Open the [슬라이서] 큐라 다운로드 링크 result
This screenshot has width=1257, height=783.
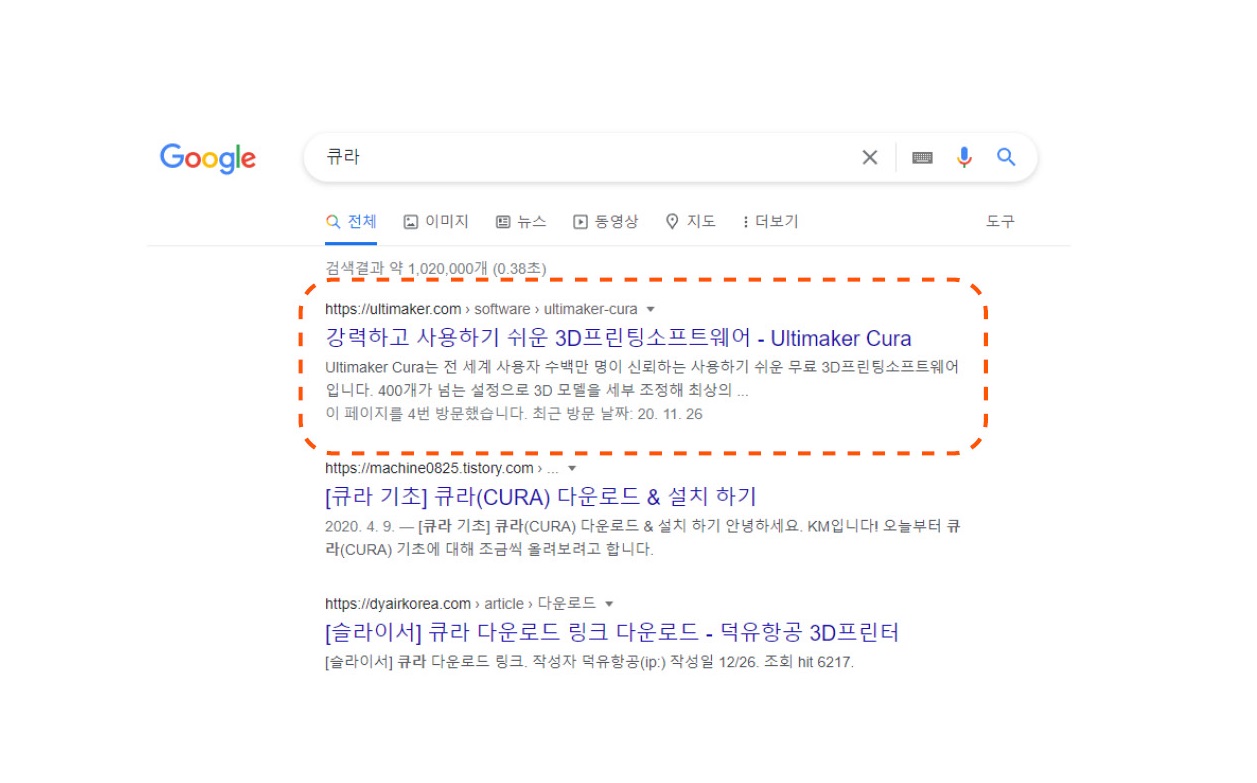tap(612, 632)
